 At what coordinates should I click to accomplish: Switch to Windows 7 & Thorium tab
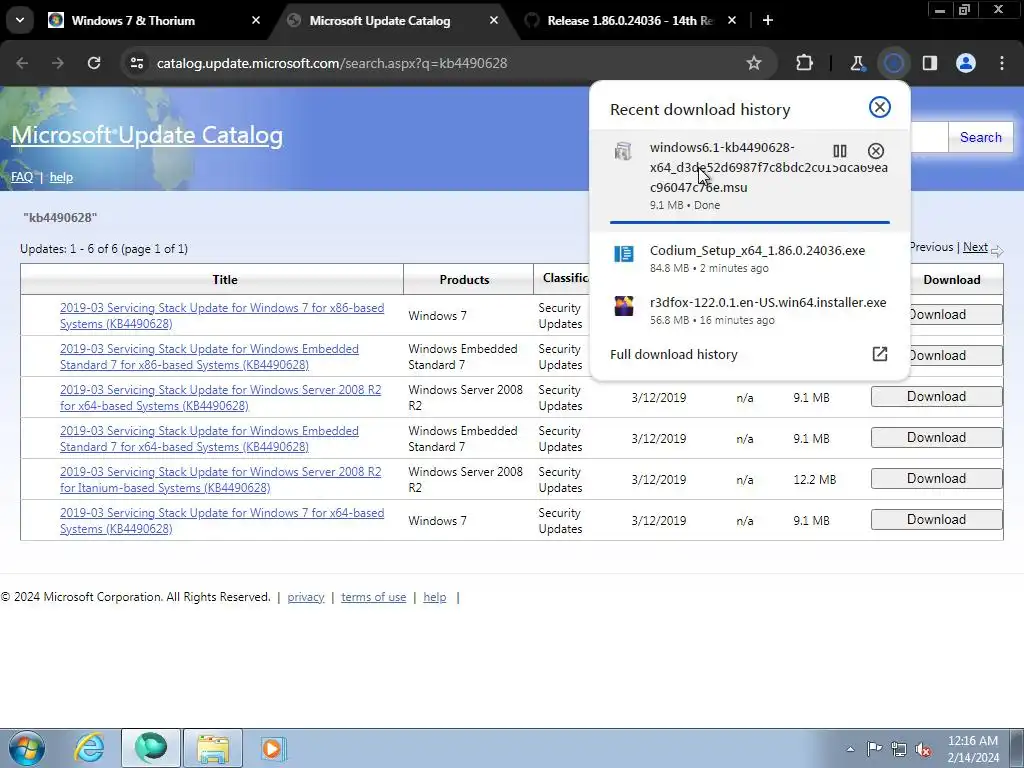133,20
